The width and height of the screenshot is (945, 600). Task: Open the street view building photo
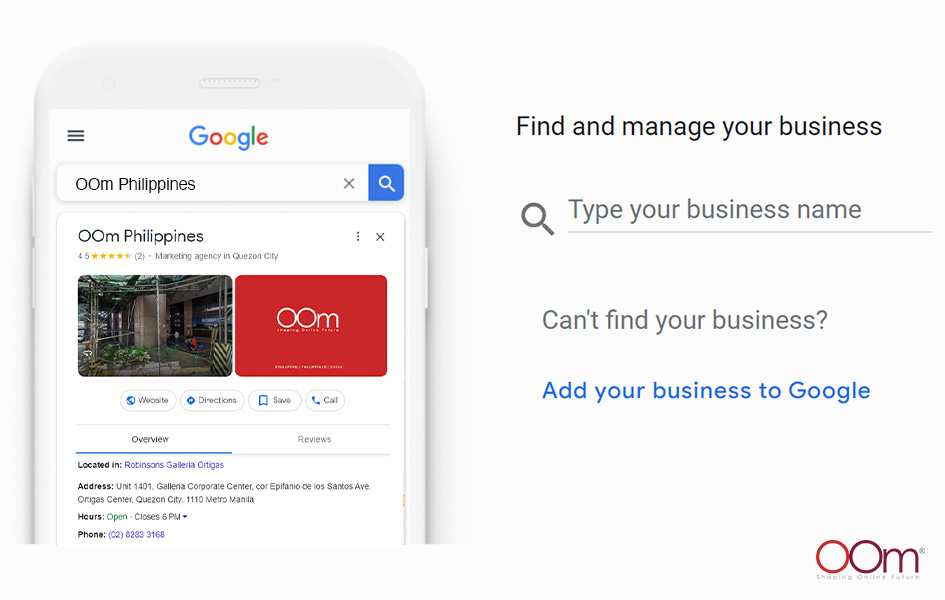click(x=155, y=326)
